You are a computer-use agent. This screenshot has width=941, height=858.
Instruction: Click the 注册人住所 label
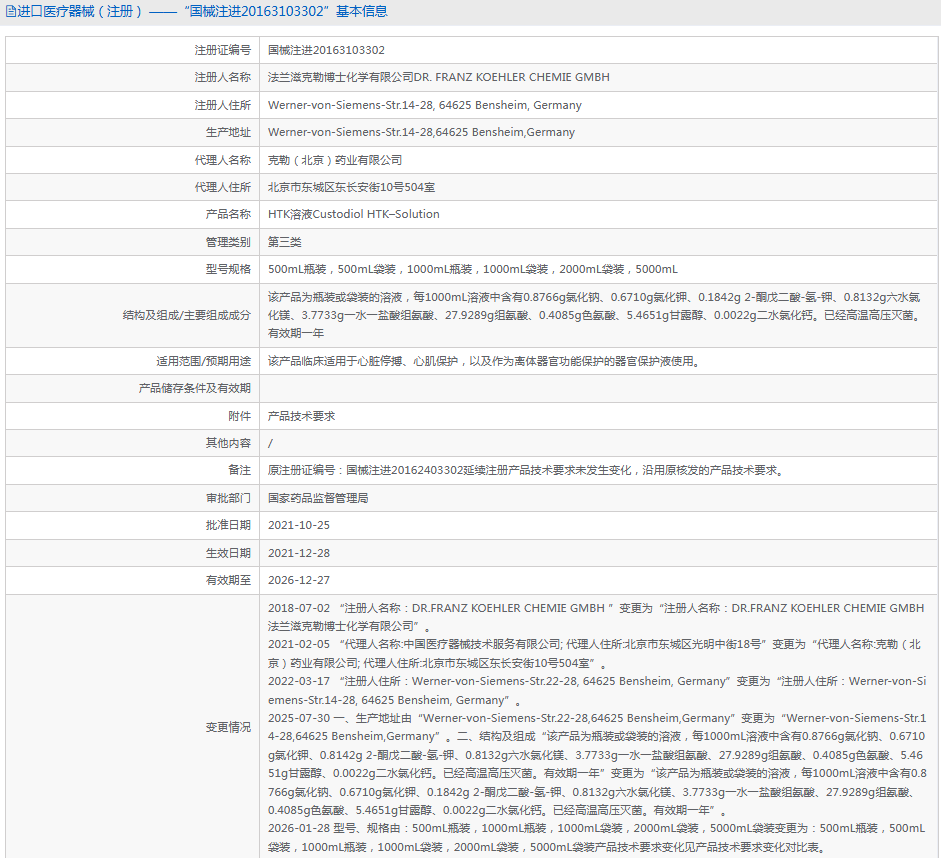(x=222, y=105)
